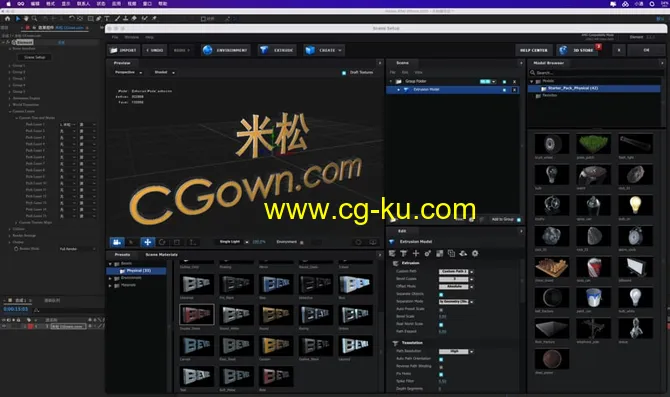
Task: Click the Import button in Scene Setup
Action: [x=123, y=50]
